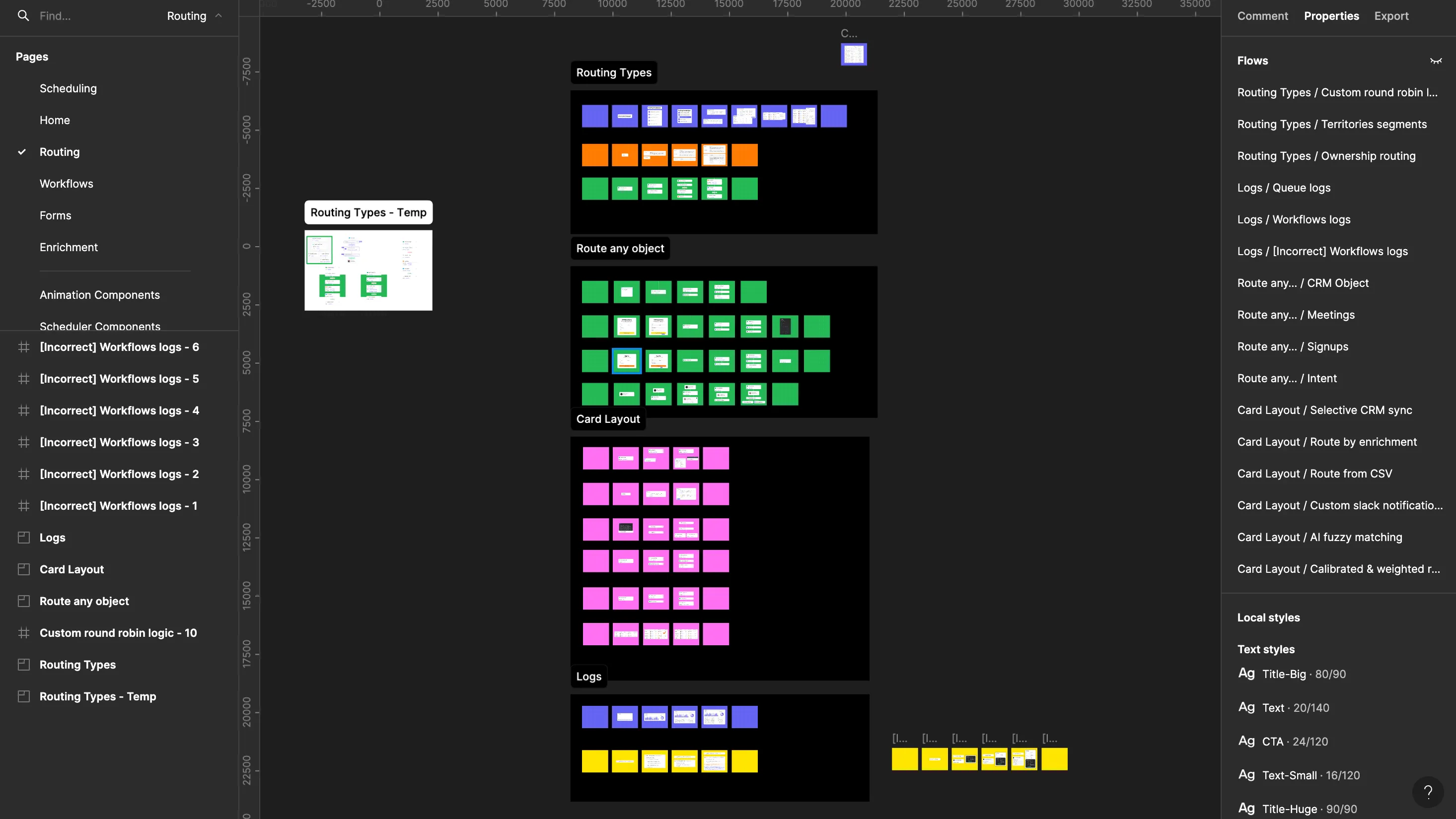Hide flows using the eye icon
This screenshot has width=1456, height=819.
(x=1436, y=61)
